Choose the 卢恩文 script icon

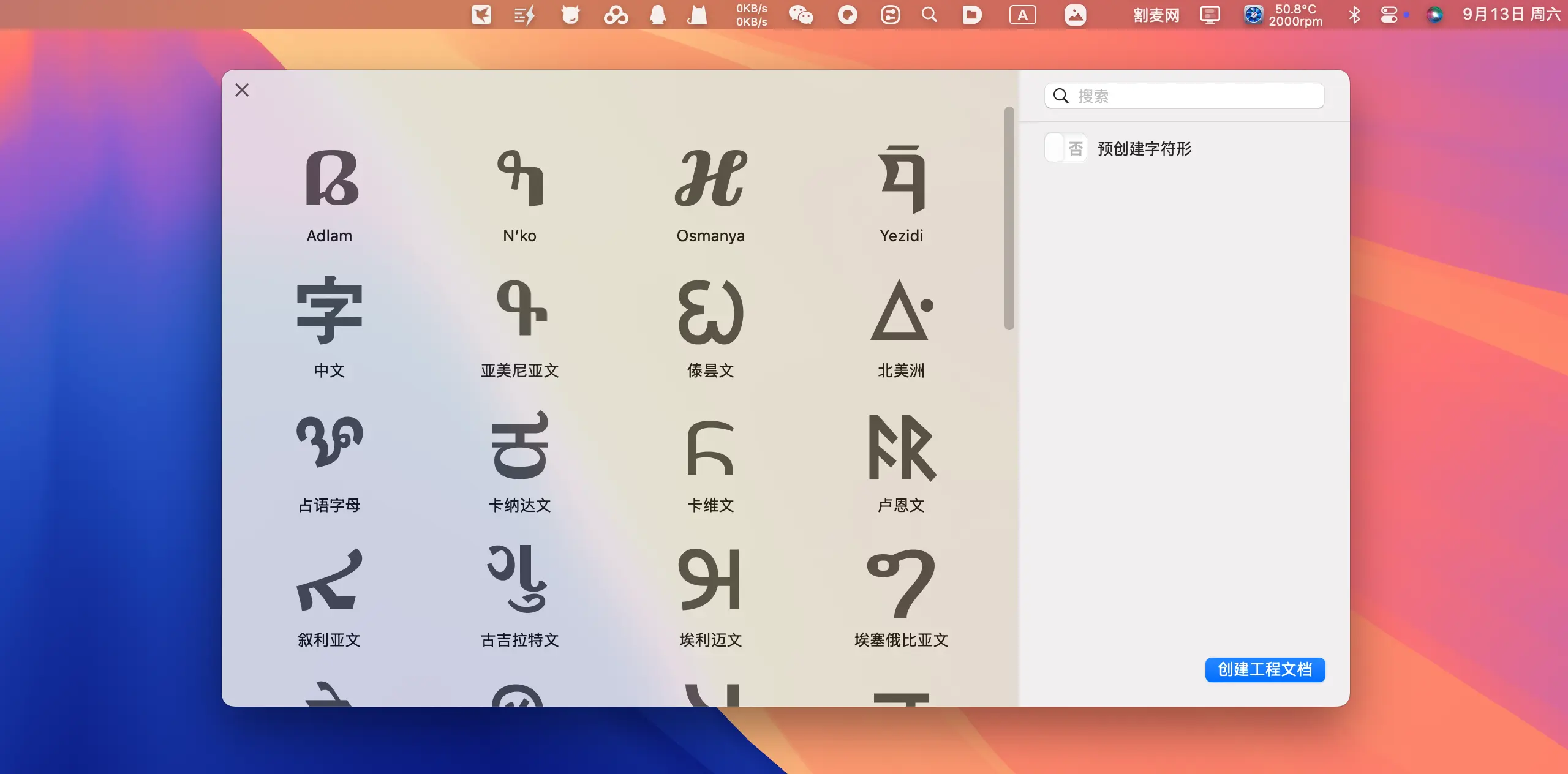click(901, 447)
